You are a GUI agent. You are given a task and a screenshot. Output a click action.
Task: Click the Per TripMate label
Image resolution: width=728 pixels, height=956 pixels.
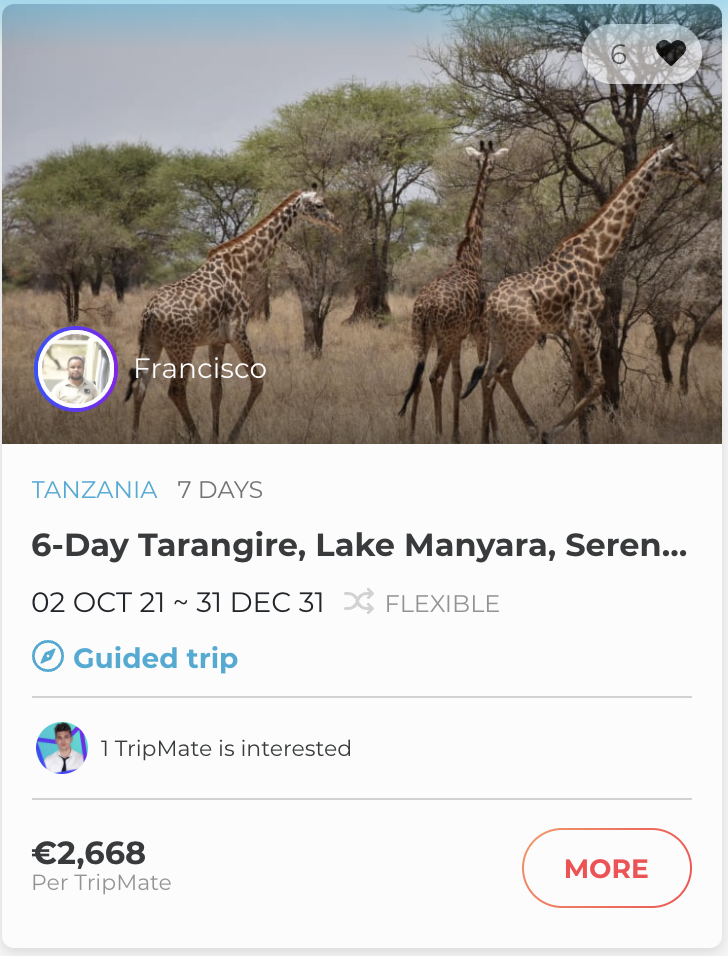pos(101,883)
